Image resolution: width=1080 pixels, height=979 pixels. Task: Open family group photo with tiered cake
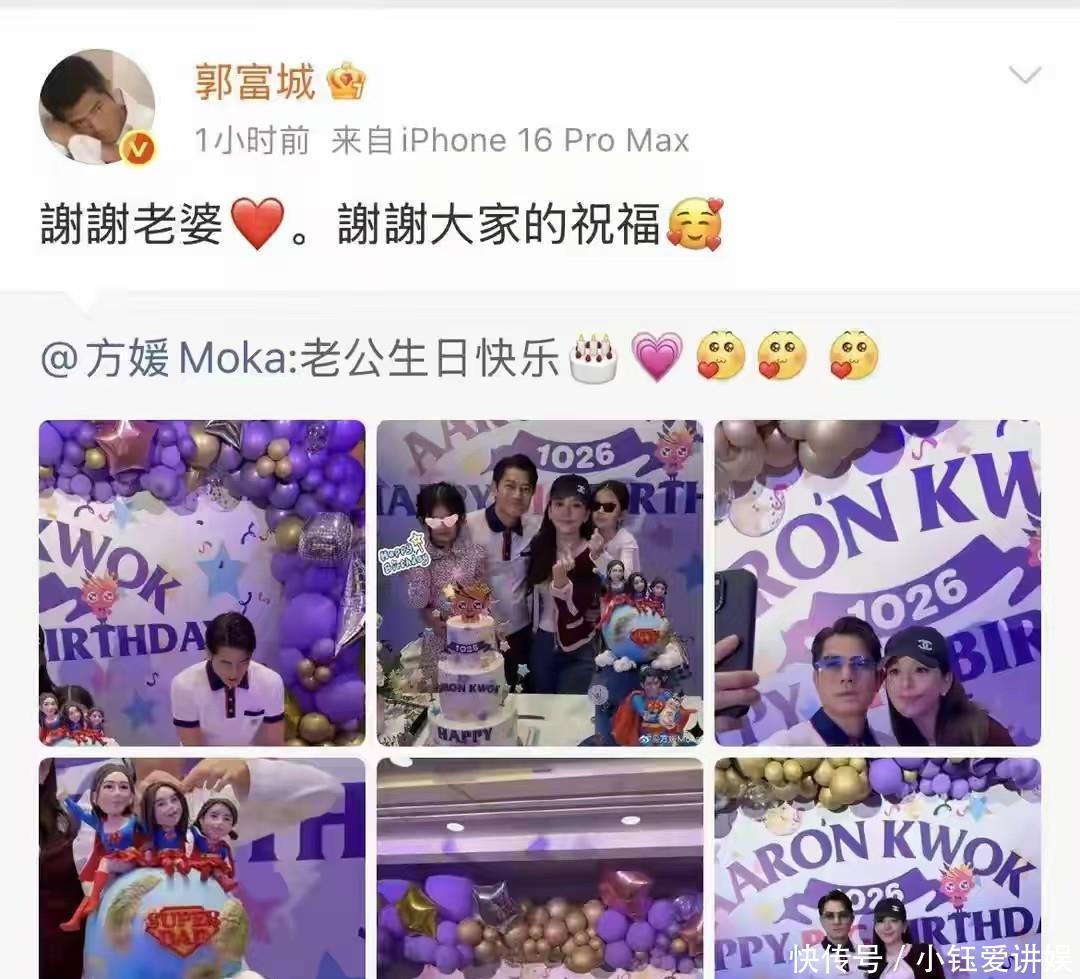coord(540,583)
